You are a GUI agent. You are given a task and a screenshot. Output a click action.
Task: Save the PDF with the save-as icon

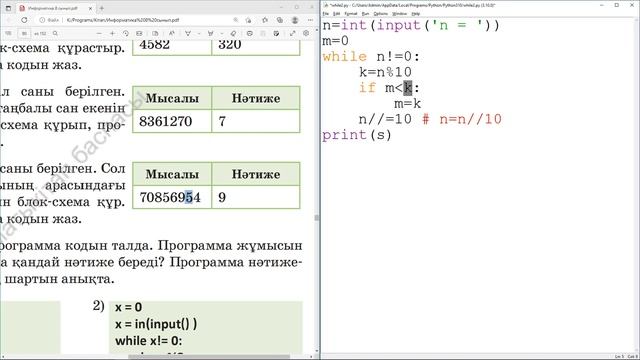[276, 33]
